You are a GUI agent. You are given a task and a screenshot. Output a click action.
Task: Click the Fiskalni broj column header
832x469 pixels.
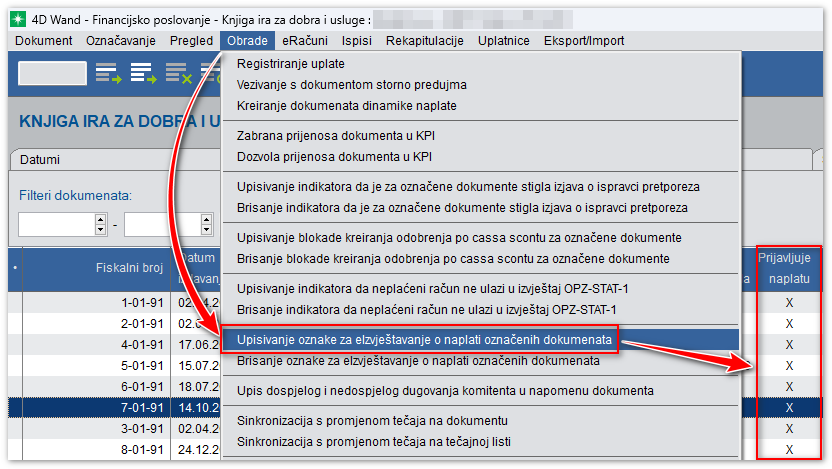point(129,268)
